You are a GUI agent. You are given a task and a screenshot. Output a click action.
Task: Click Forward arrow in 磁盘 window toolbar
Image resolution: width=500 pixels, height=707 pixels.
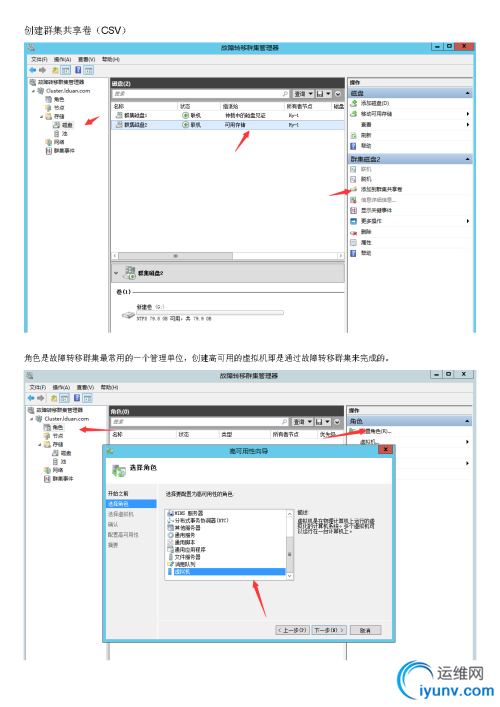[x=42, y=70]
